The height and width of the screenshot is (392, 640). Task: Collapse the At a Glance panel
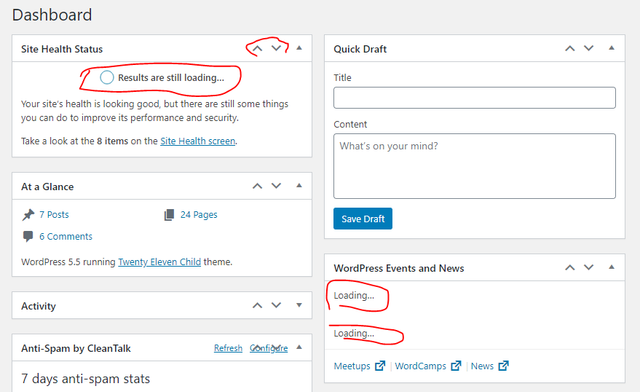pos(299,185)
